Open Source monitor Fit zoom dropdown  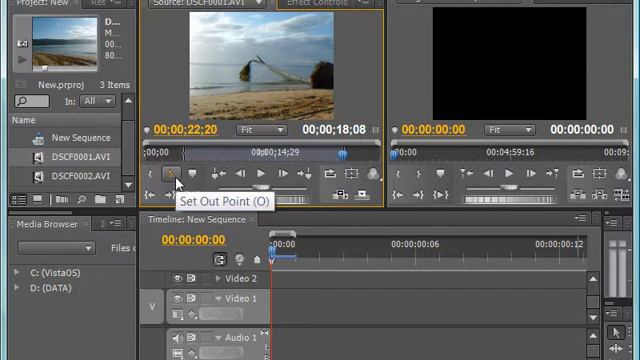pos(262,130)
